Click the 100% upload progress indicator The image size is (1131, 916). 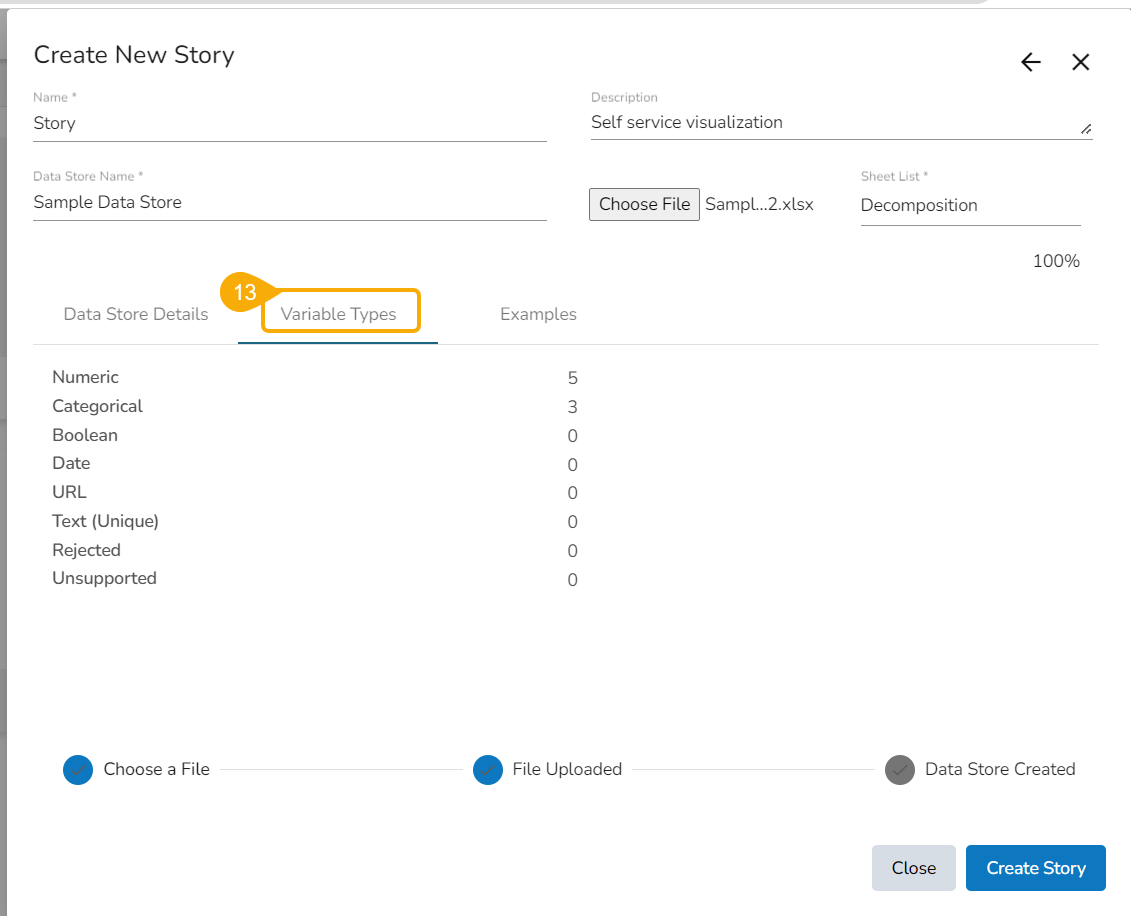tap(1056, 261)
